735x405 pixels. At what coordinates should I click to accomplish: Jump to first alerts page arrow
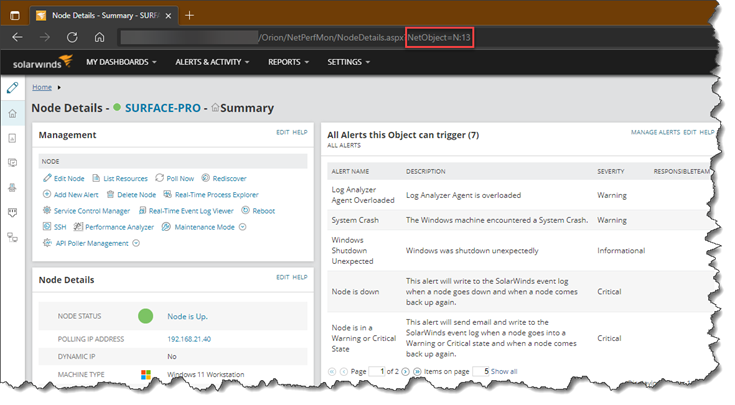click(332, 371)
